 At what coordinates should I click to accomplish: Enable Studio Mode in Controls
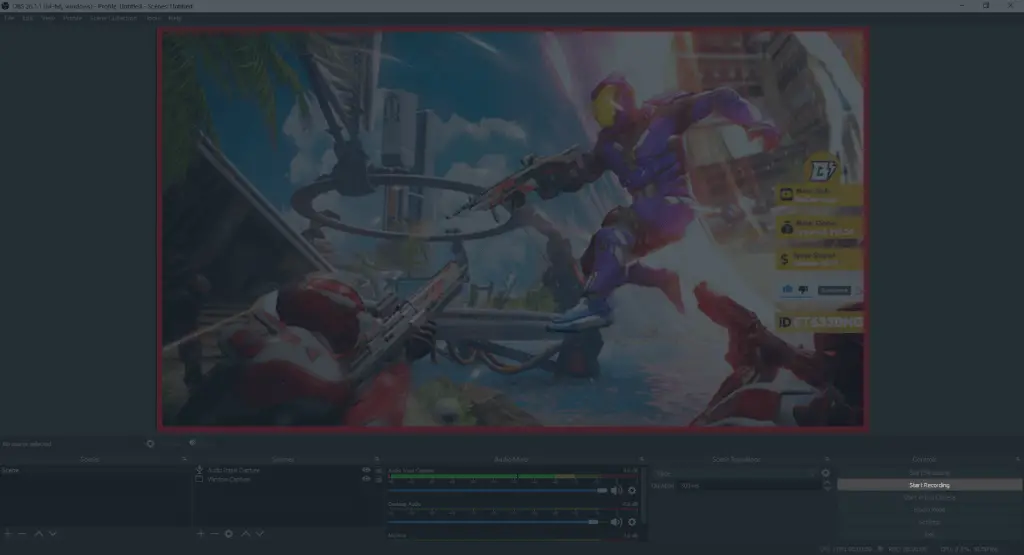coord(929,510)
